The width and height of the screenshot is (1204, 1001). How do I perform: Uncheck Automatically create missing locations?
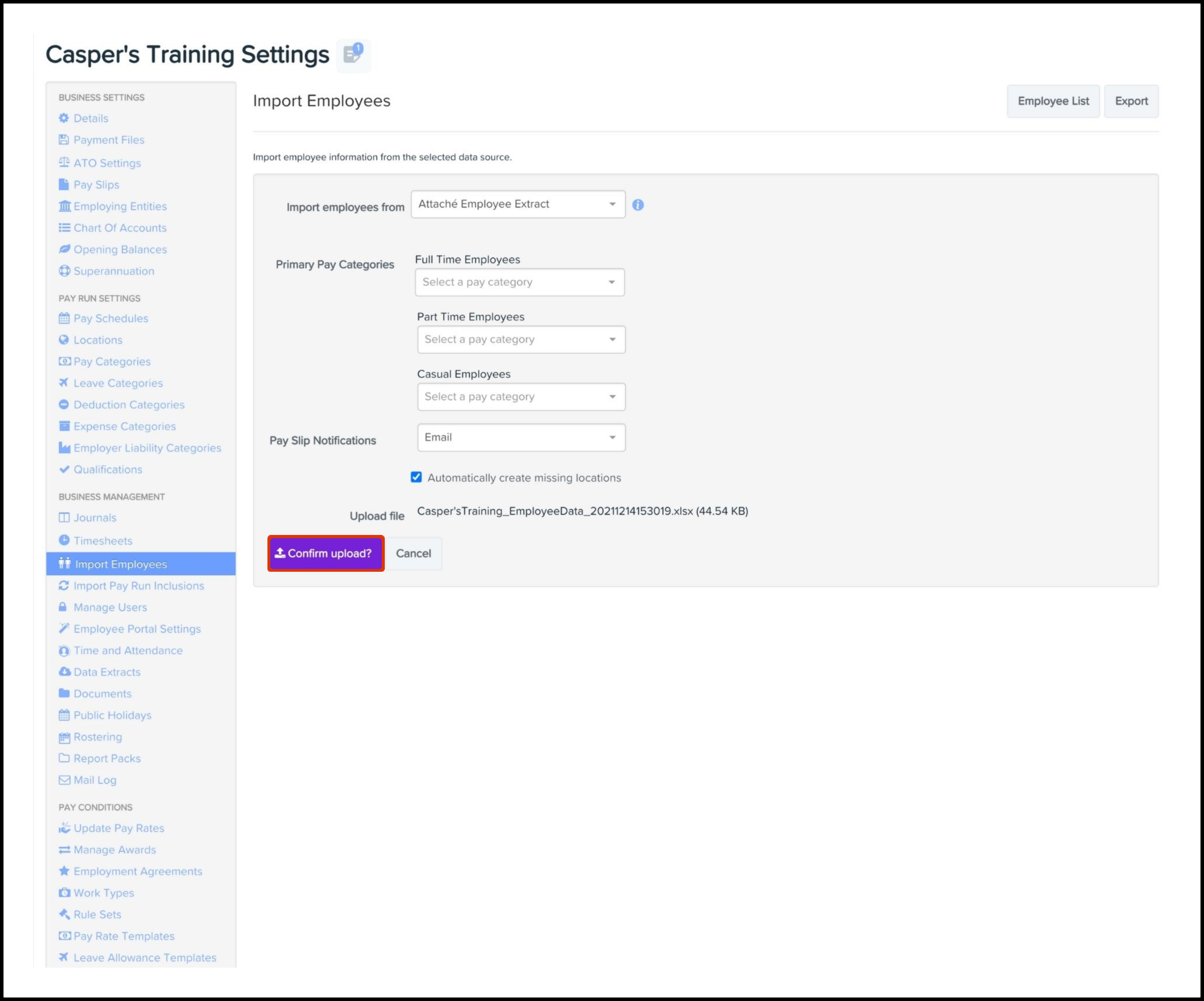(x=416, y=477)
